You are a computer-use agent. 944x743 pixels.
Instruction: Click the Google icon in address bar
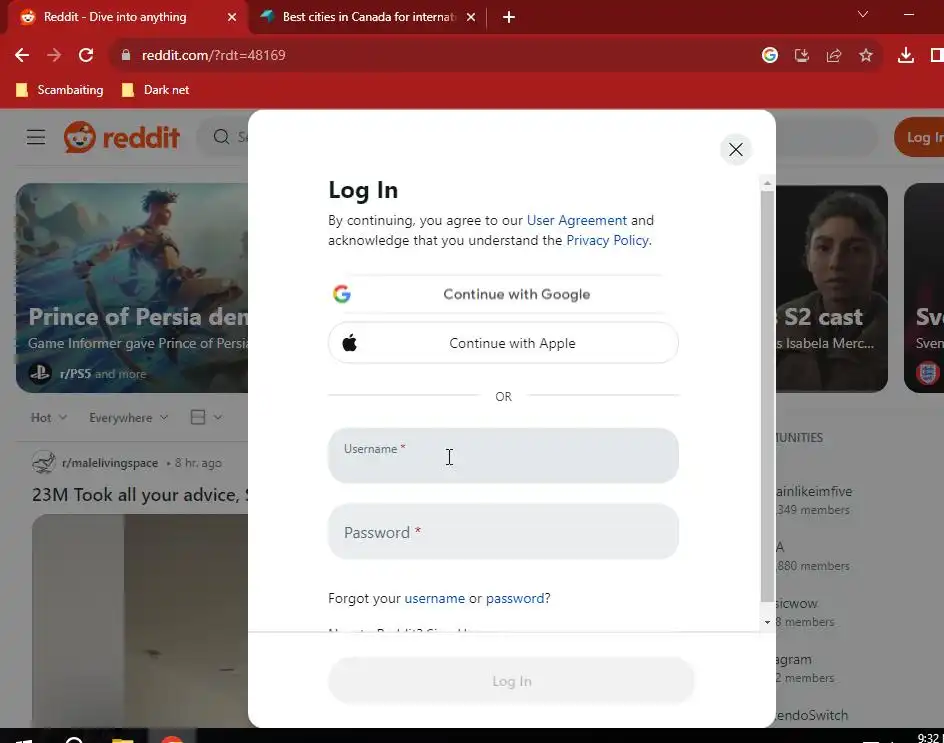769,55
